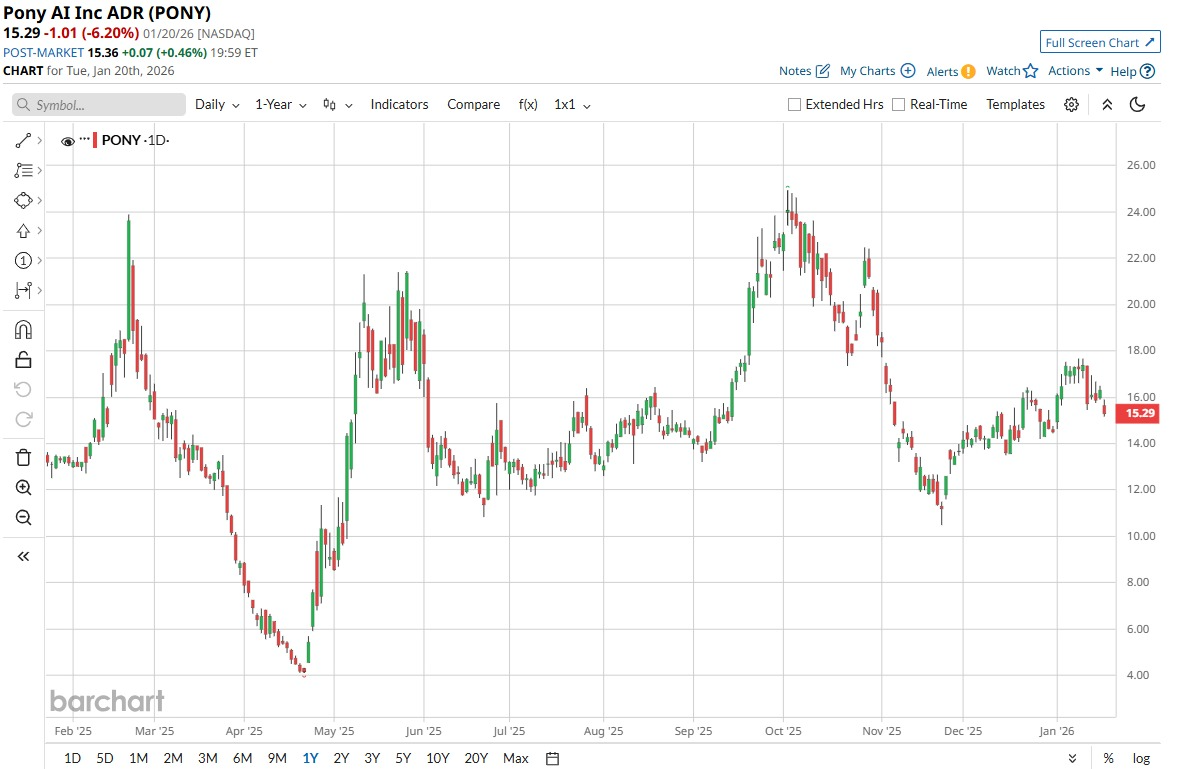Toggle the lock drawings icon
The width and height of the screenshot is (1177, 769).
tap(23, 360)
